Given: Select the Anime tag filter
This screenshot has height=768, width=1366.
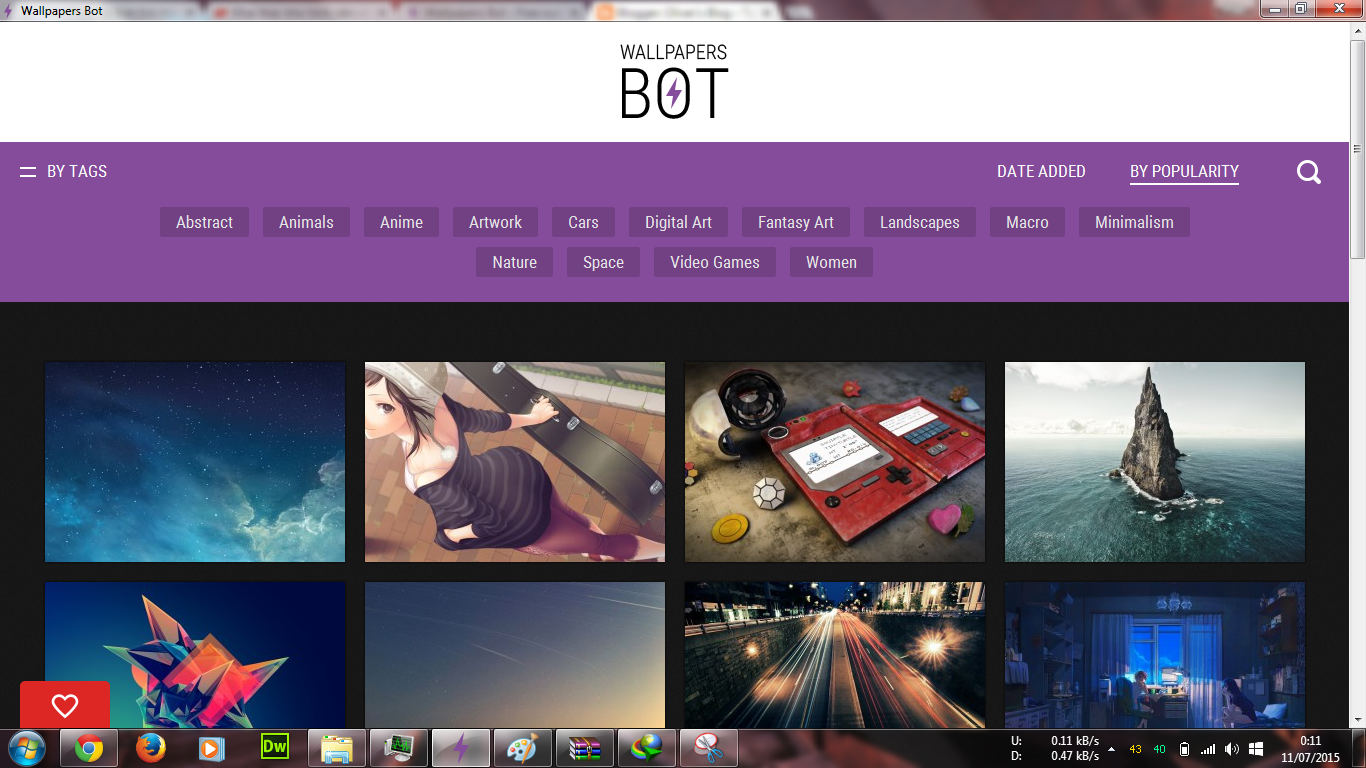Looking at the screenshot, I should point(401,222).
